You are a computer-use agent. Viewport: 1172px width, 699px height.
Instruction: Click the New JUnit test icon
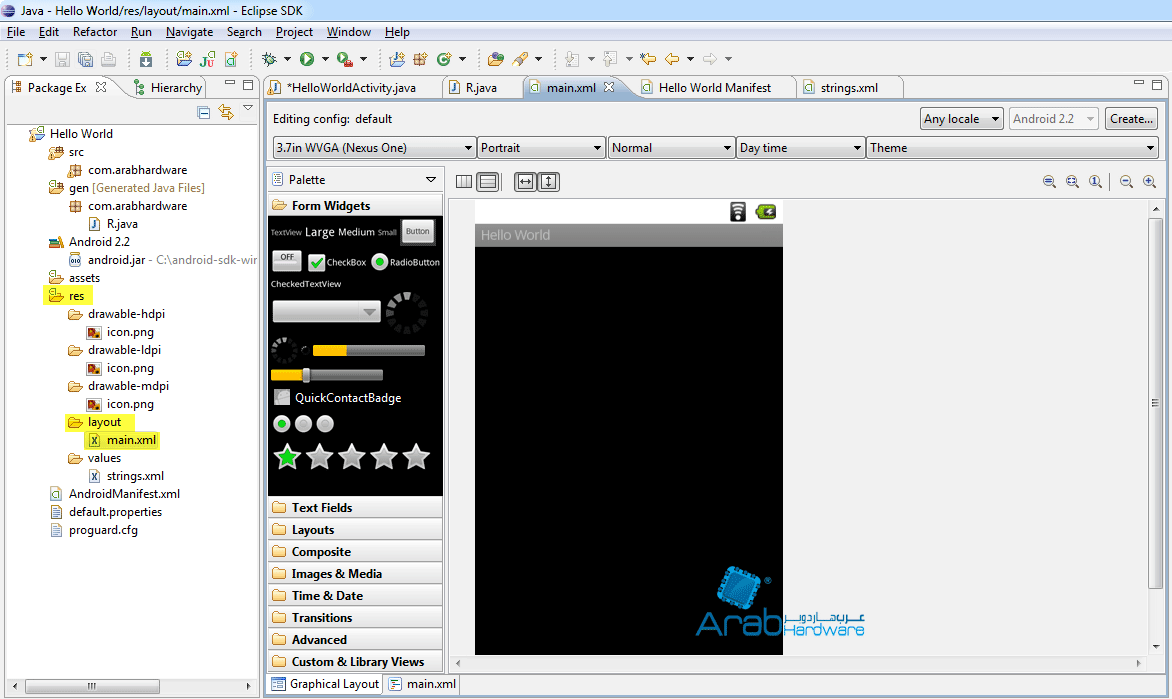(208, 59)
